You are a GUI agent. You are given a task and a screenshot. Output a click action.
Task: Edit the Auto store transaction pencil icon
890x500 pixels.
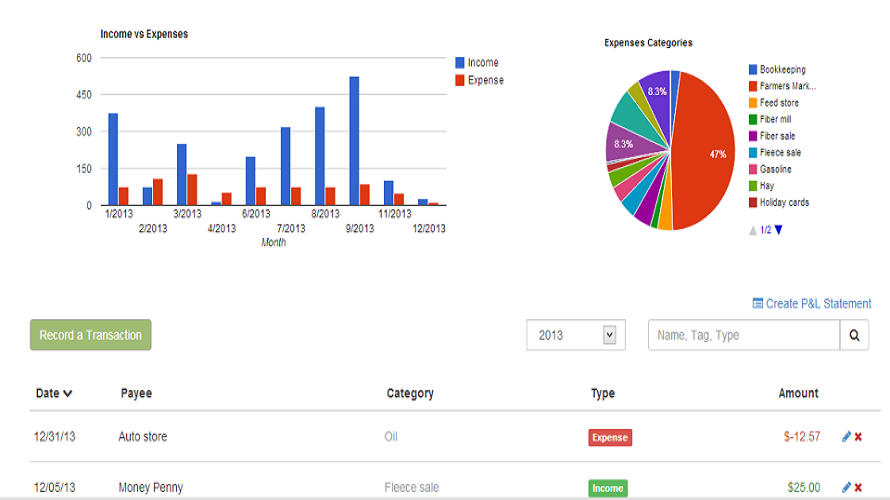click(847, 437)
